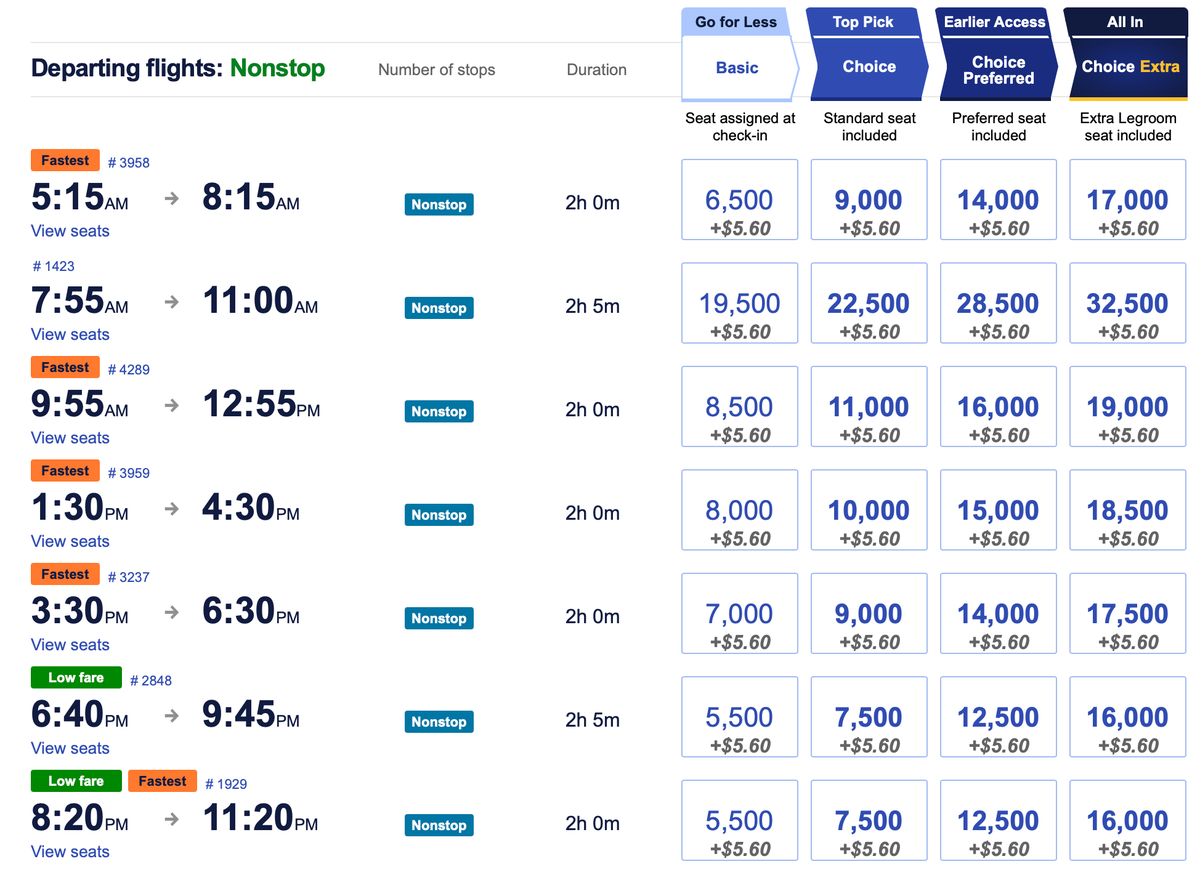Click the 'Number of stops' column heading

point(436,70)
